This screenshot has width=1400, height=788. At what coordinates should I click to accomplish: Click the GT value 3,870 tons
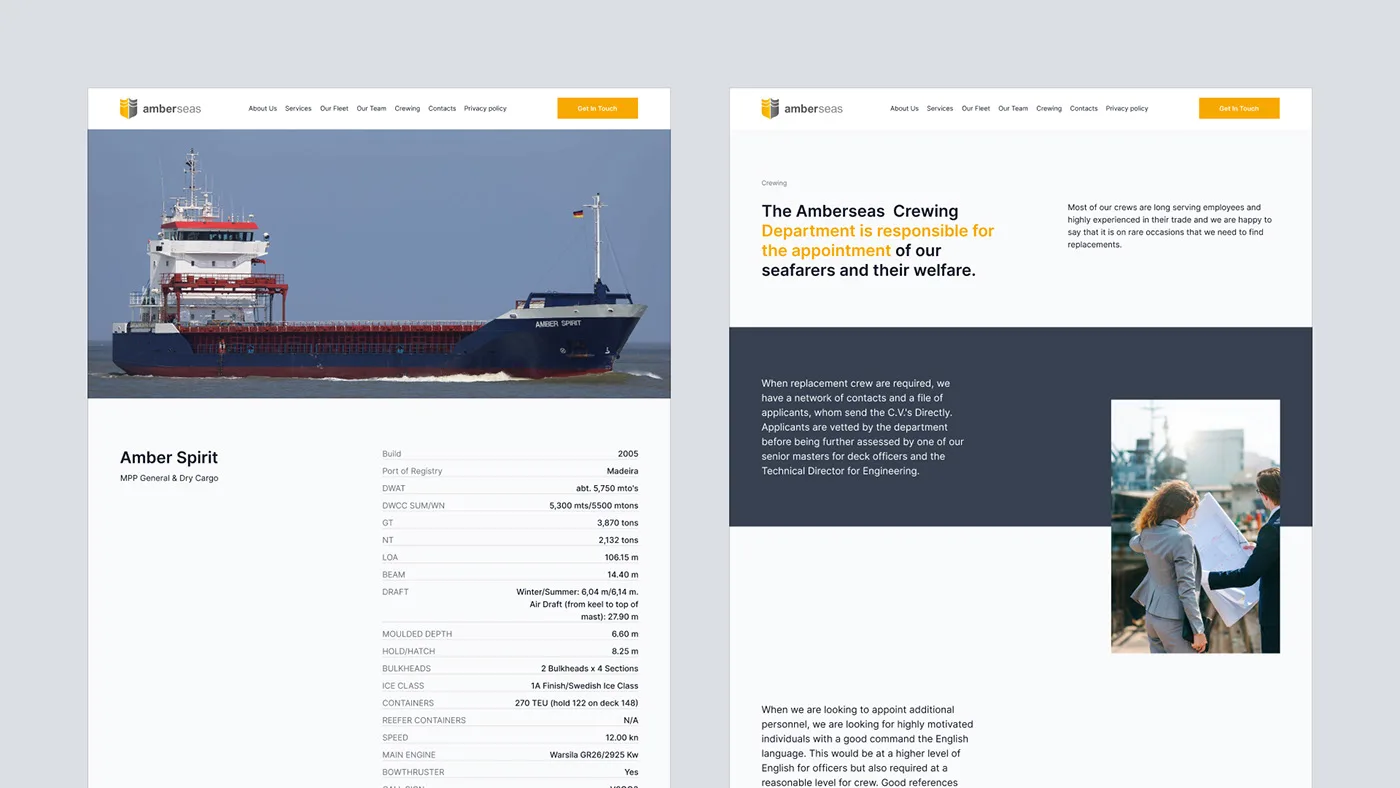(x=618, y=523)
